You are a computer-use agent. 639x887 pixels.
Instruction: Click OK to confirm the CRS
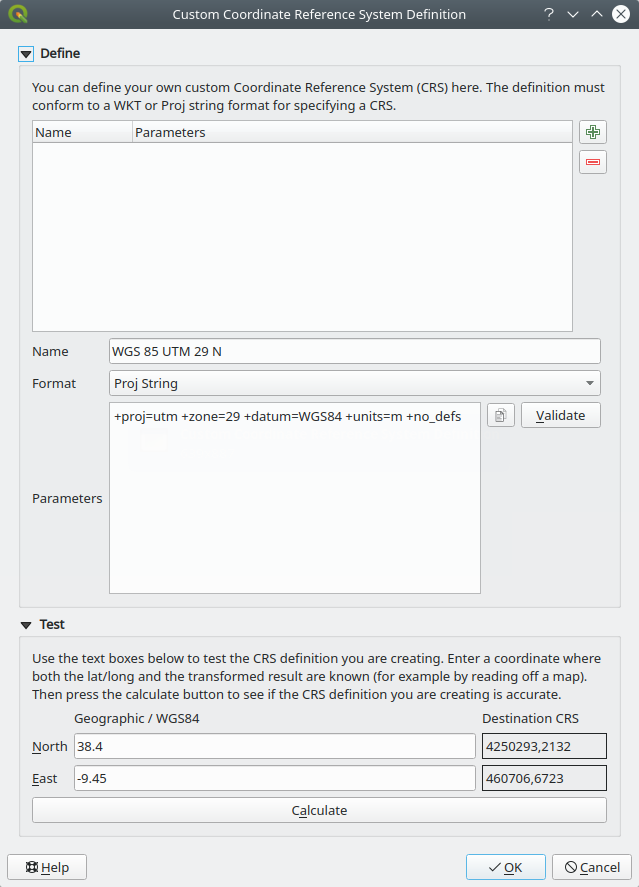(505, 867)
